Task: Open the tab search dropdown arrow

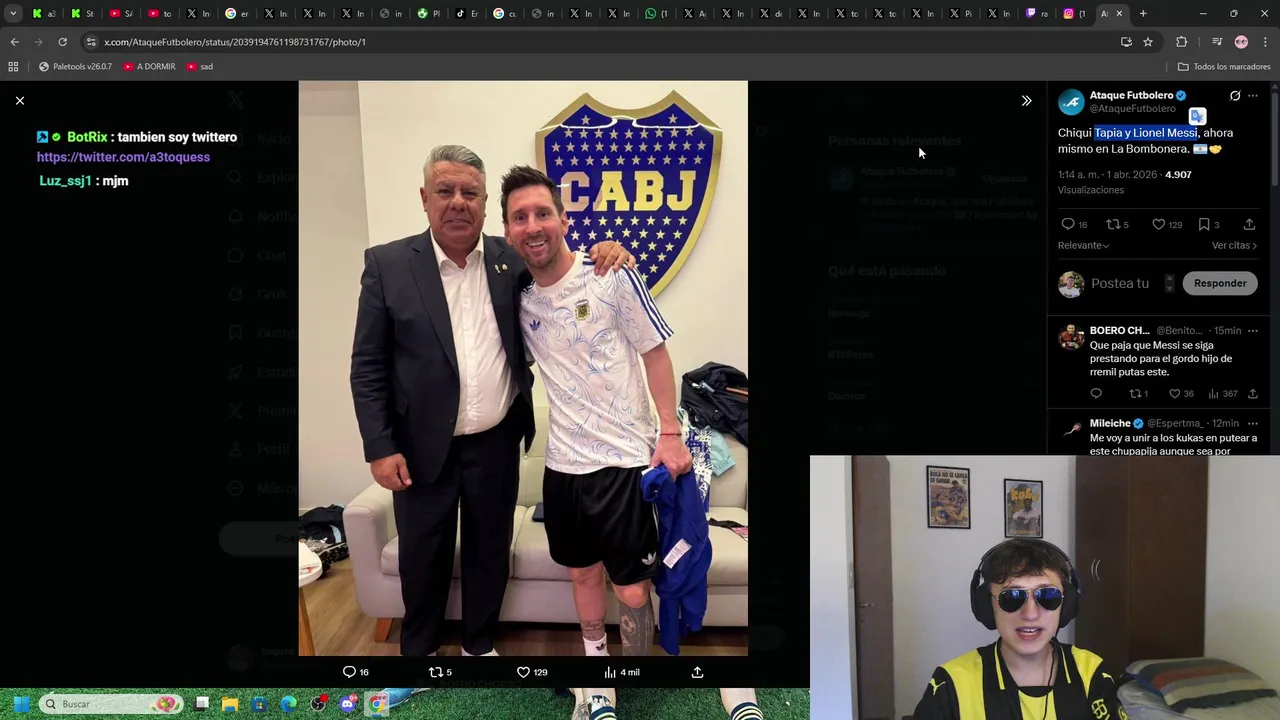Action: (x=13, y=14)
